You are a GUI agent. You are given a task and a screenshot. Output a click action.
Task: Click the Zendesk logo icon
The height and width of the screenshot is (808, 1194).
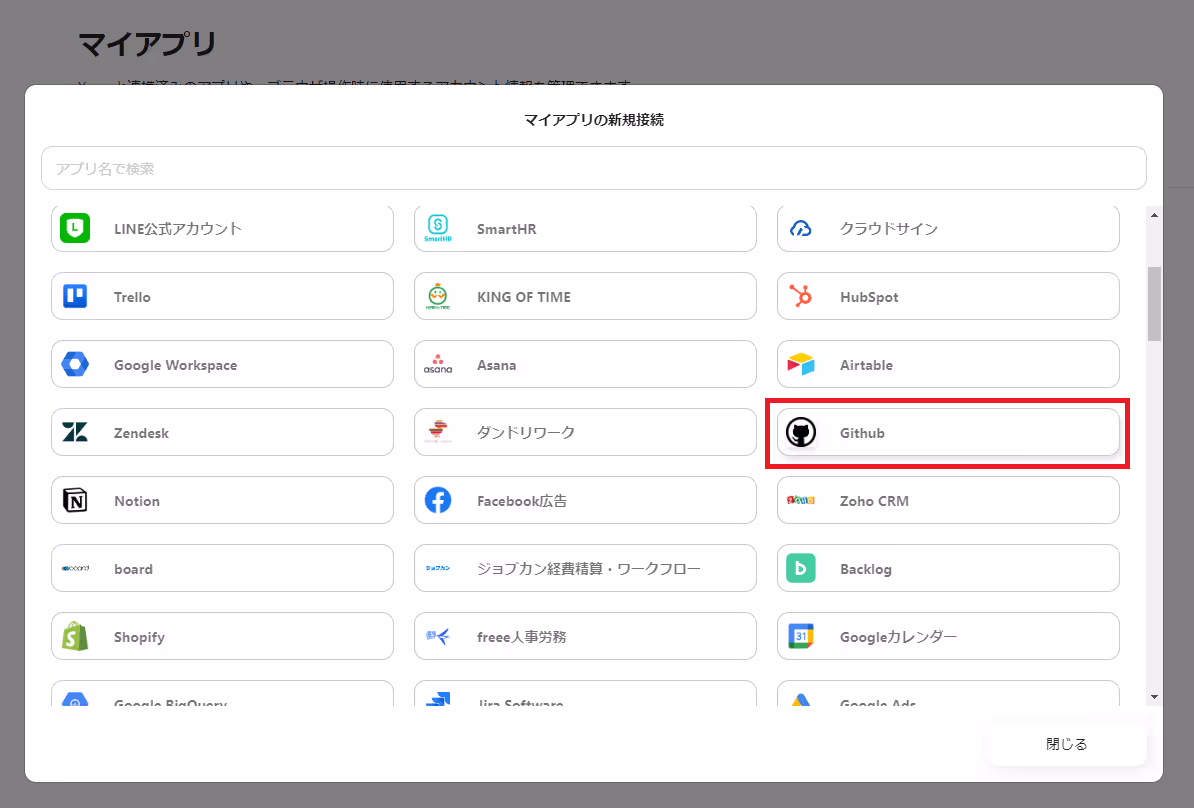75,432
